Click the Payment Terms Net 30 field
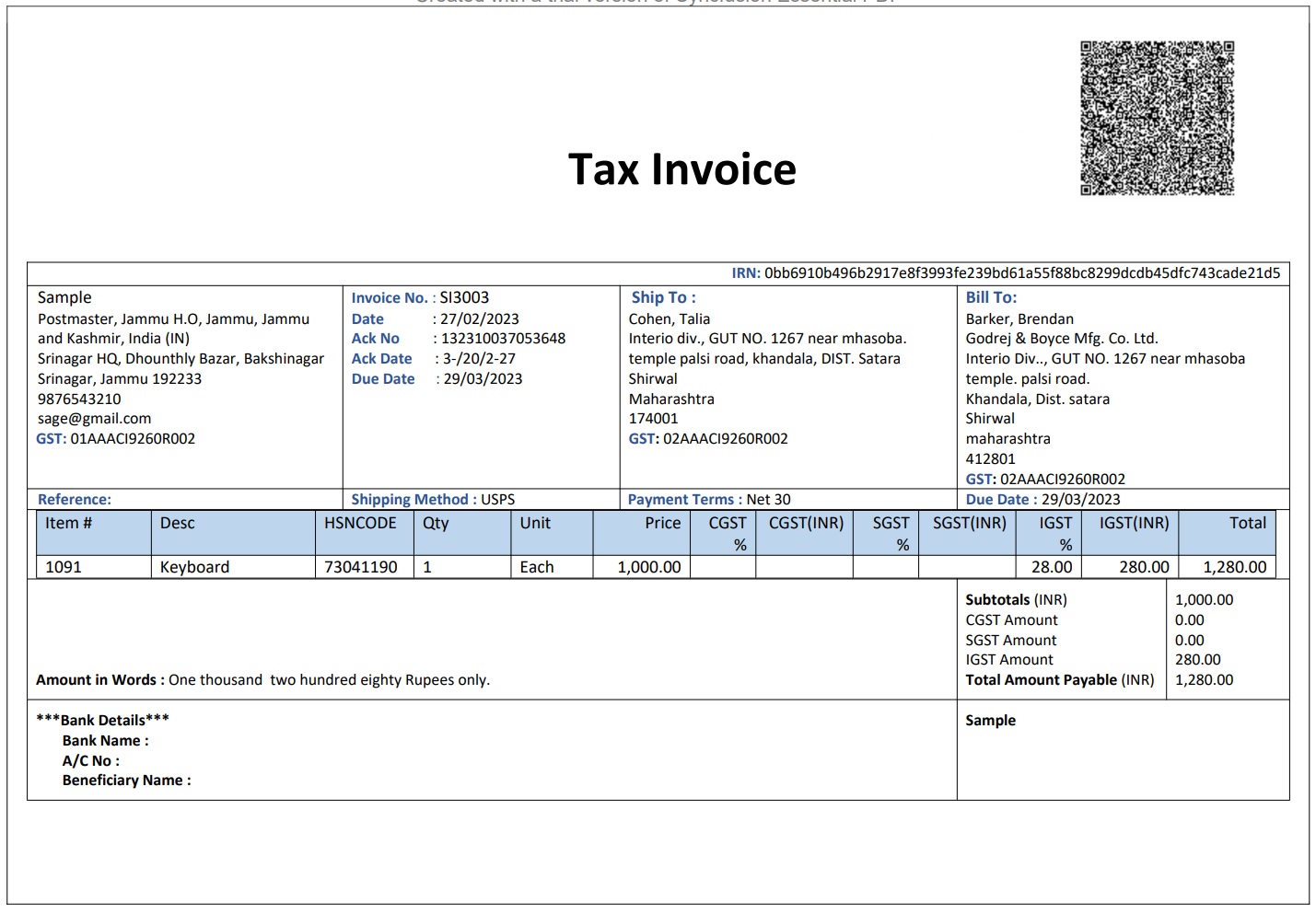 (708, 500)
